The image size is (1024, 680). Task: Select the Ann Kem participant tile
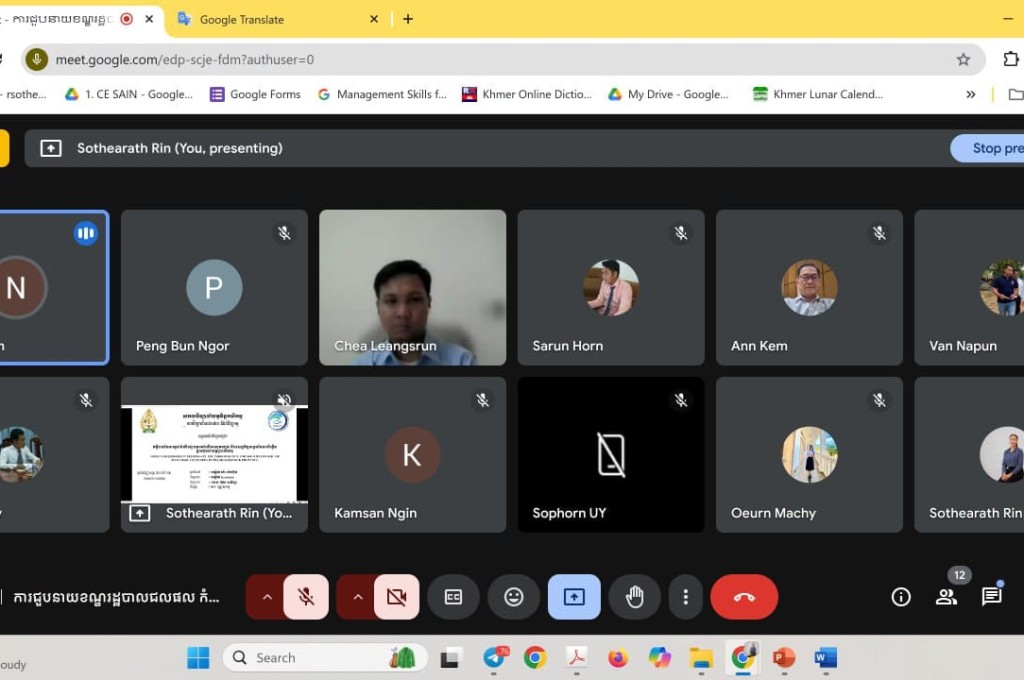pyautogui.click(x=809, y=287)
